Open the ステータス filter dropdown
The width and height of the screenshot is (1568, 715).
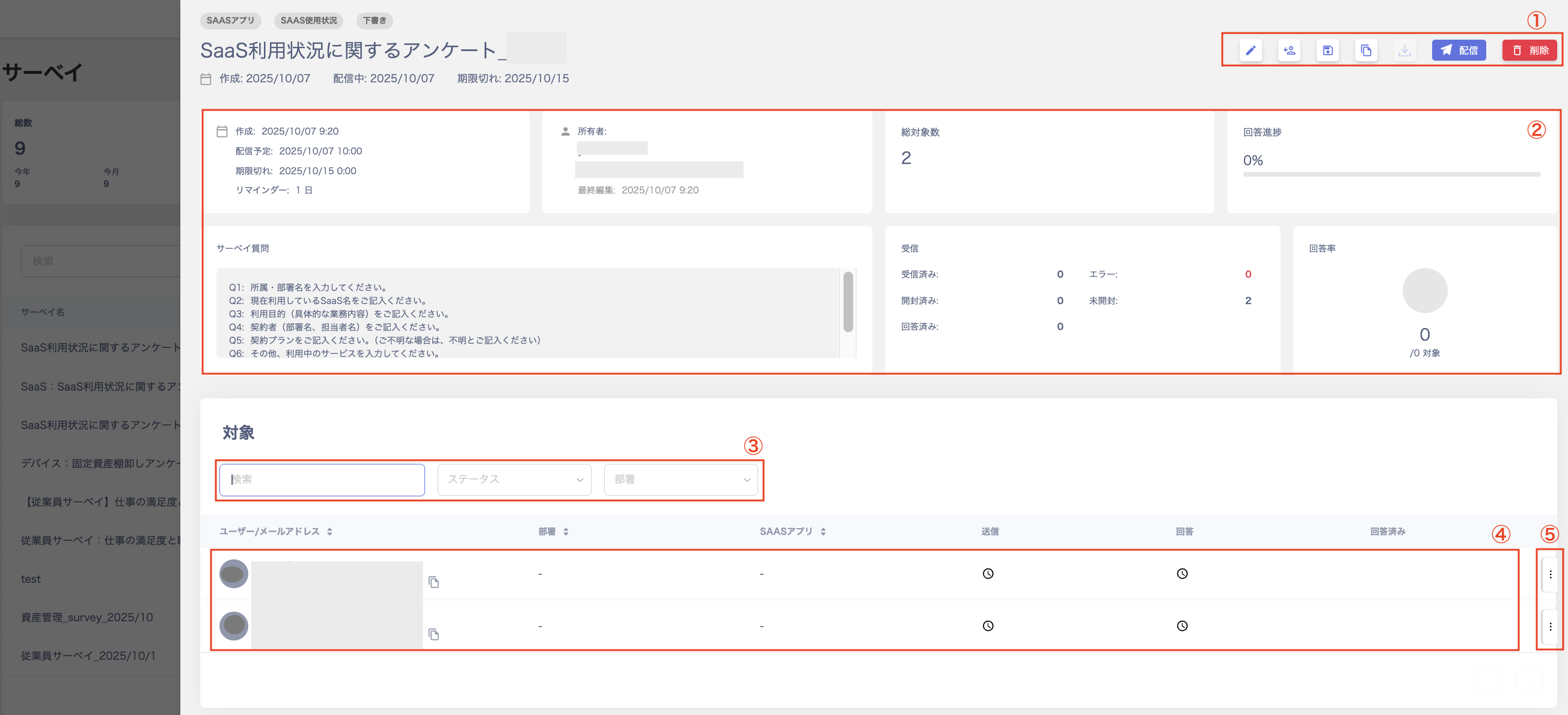pyautogui.click(x=514, y=479)
